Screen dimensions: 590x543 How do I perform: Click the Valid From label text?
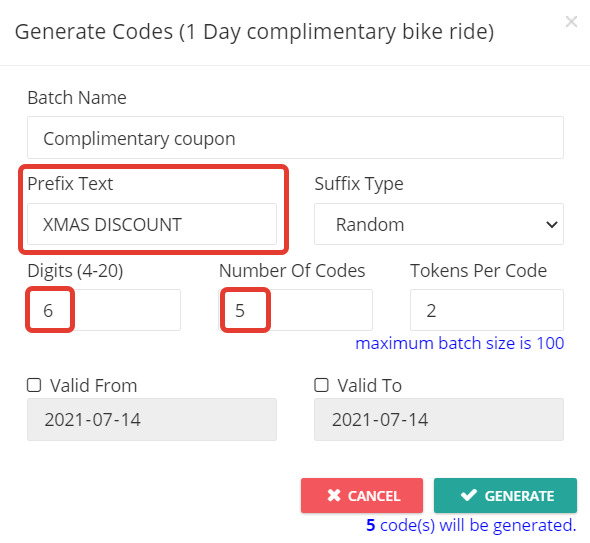click(x=94, y=386)
